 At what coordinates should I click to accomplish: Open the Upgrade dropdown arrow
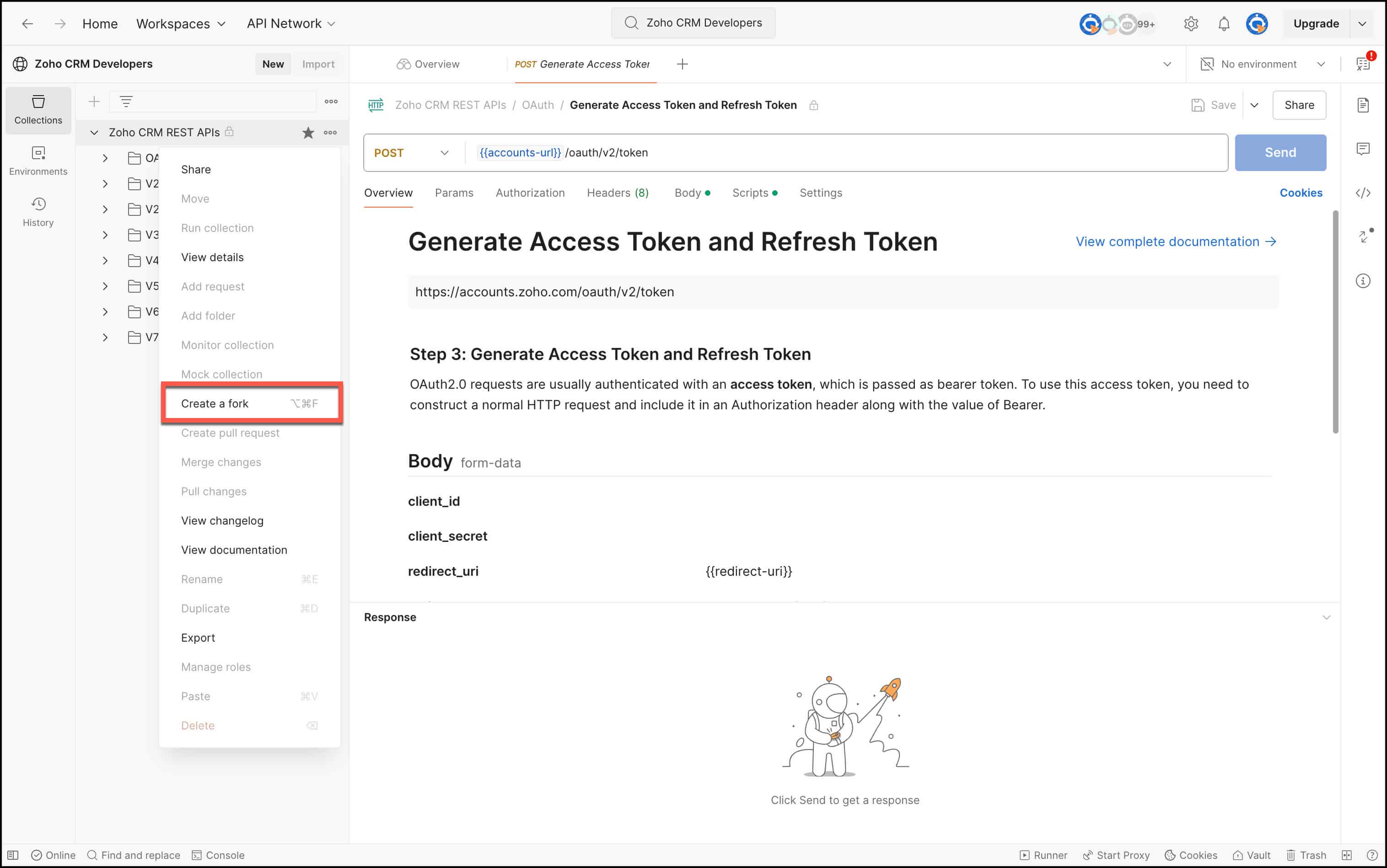(1361, 23)
